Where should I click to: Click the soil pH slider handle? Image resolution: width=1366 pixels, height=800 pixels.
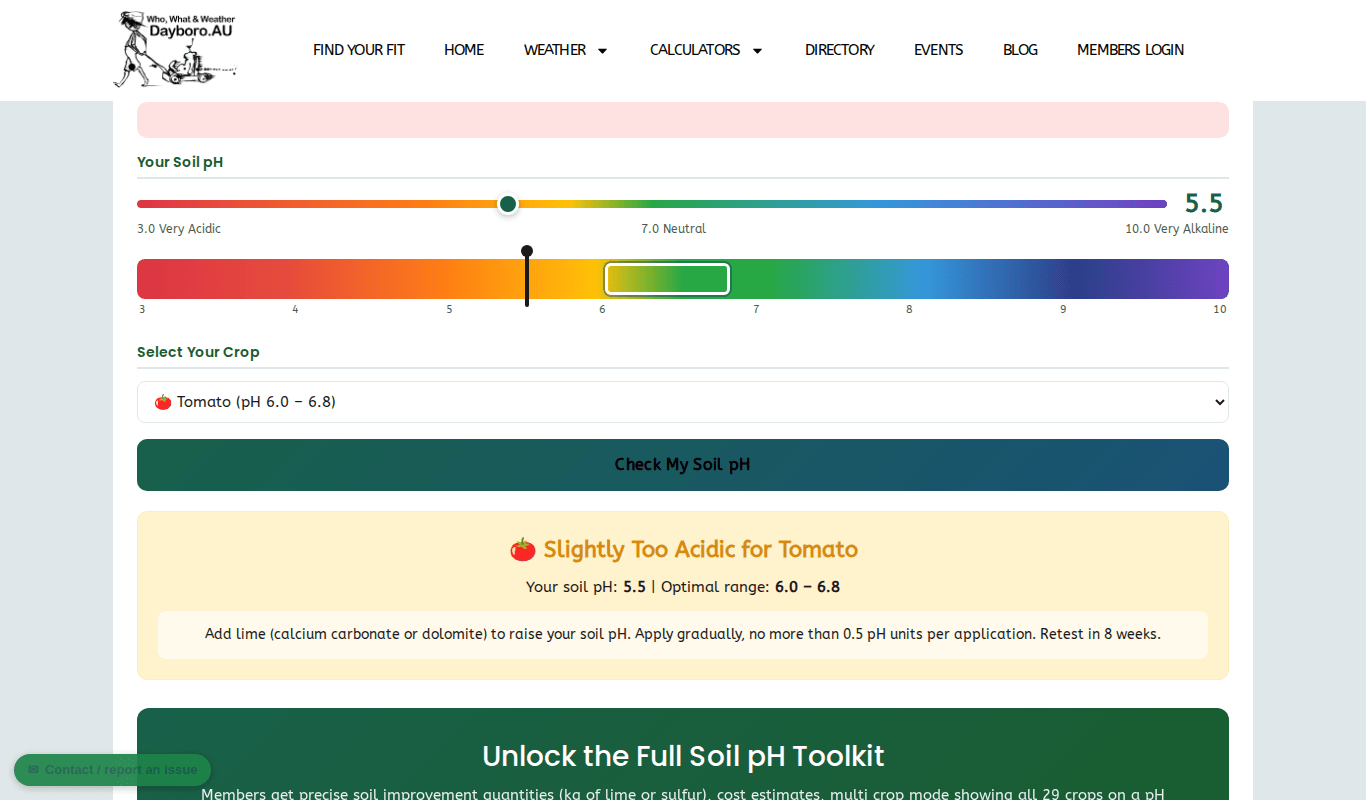pyautogui.click(x=508, y=204)
